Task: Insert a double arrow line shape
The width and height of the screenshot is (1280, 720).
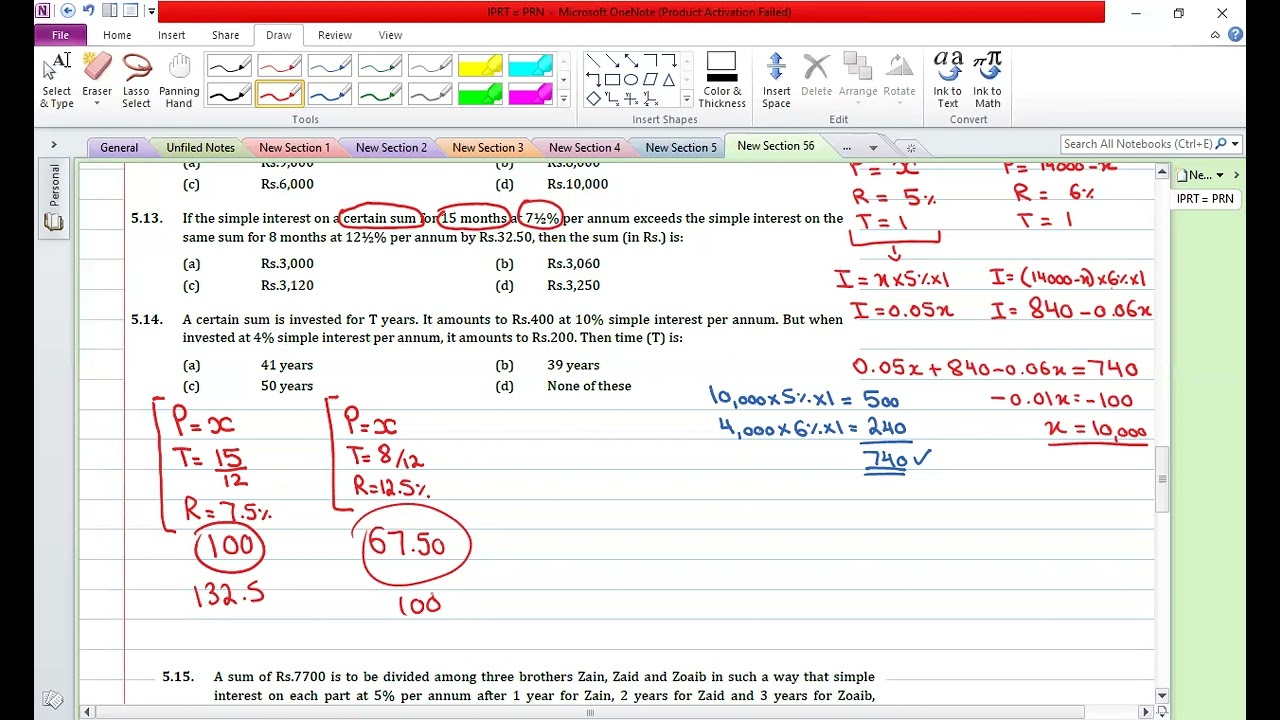Action: (631, 61)
